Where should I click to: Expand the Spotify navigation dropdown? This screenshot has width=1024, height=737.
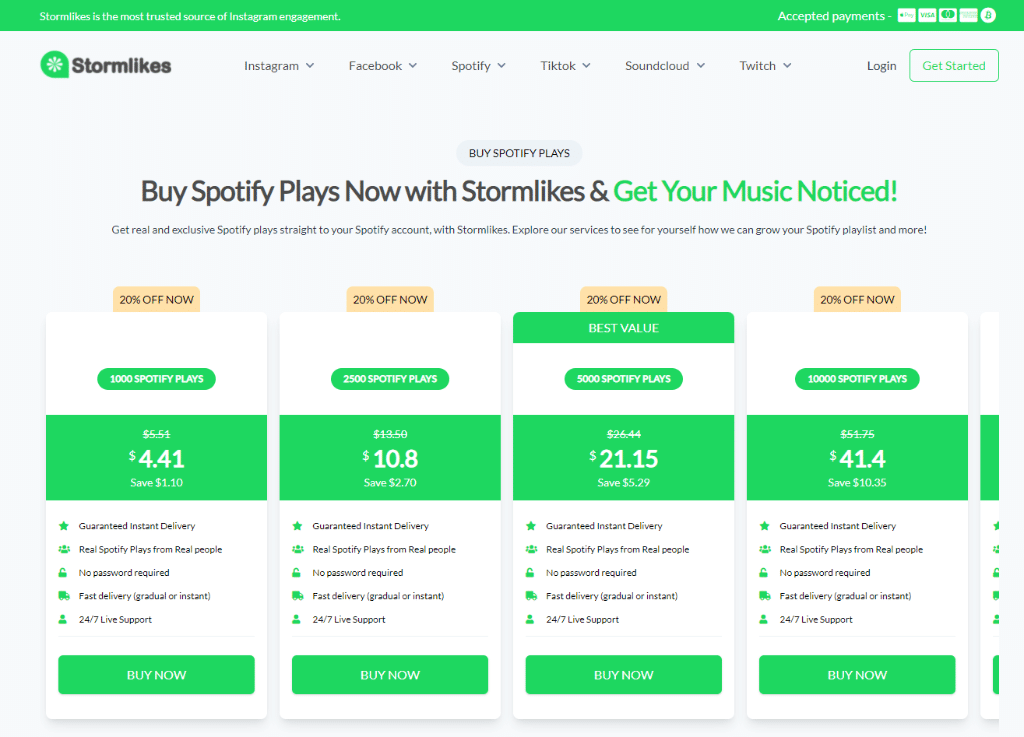tap(478, 65)
